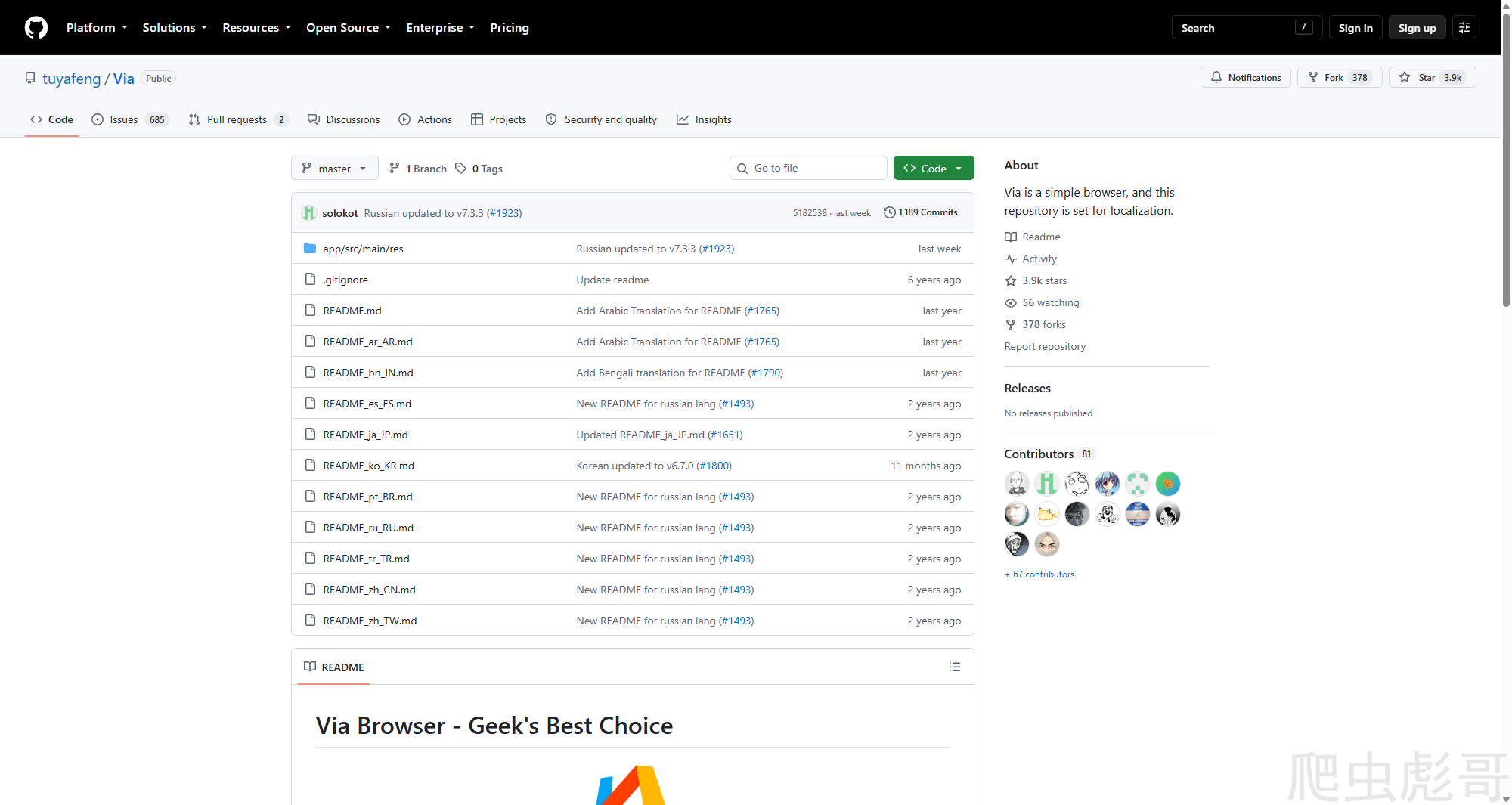The image size is (1512, 805).
Task: Fork the Via repository
Action: [1340, 77]
